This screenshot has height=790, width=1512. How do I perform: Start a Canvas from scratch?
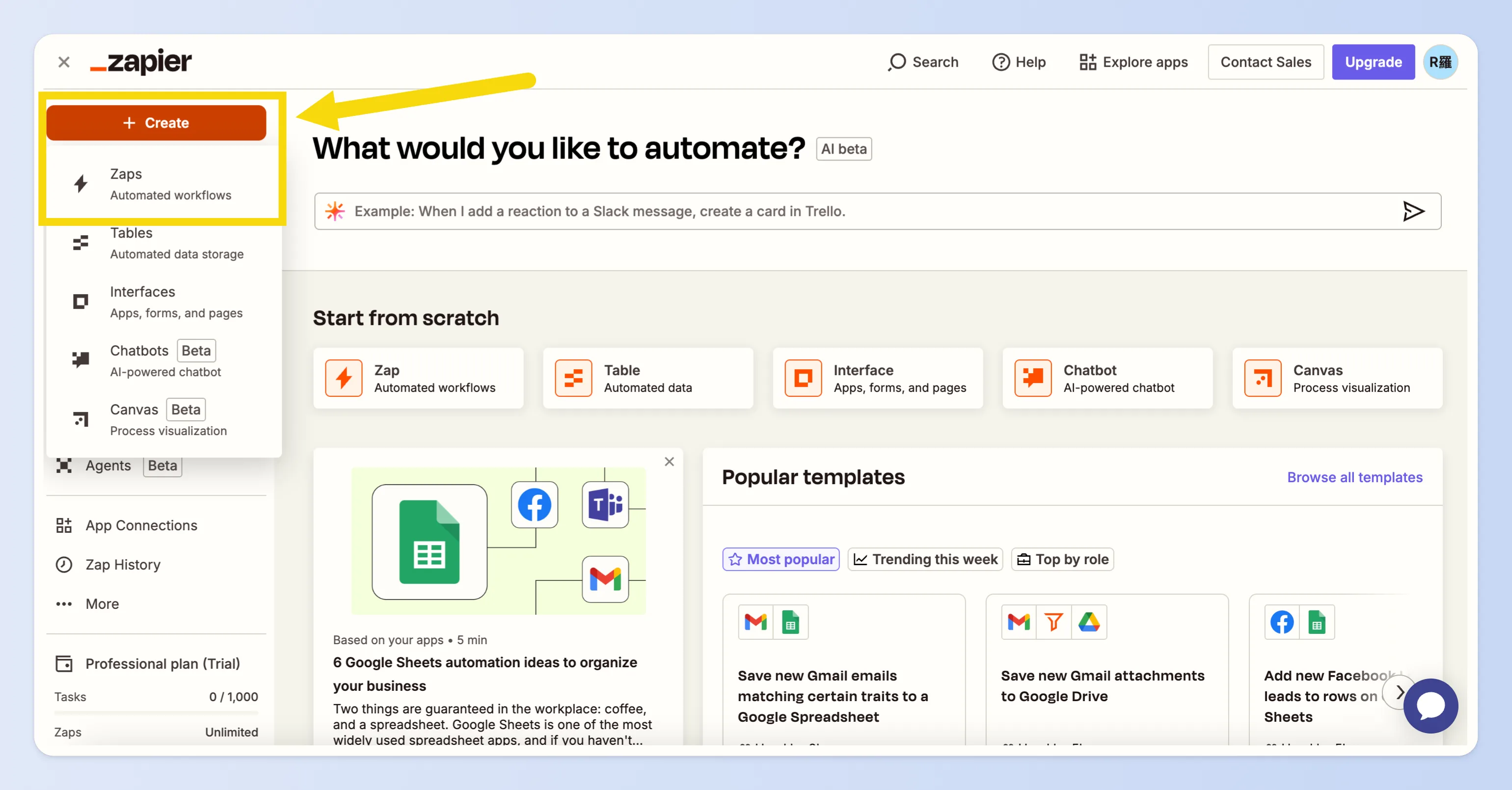(x=1338, y=379)
